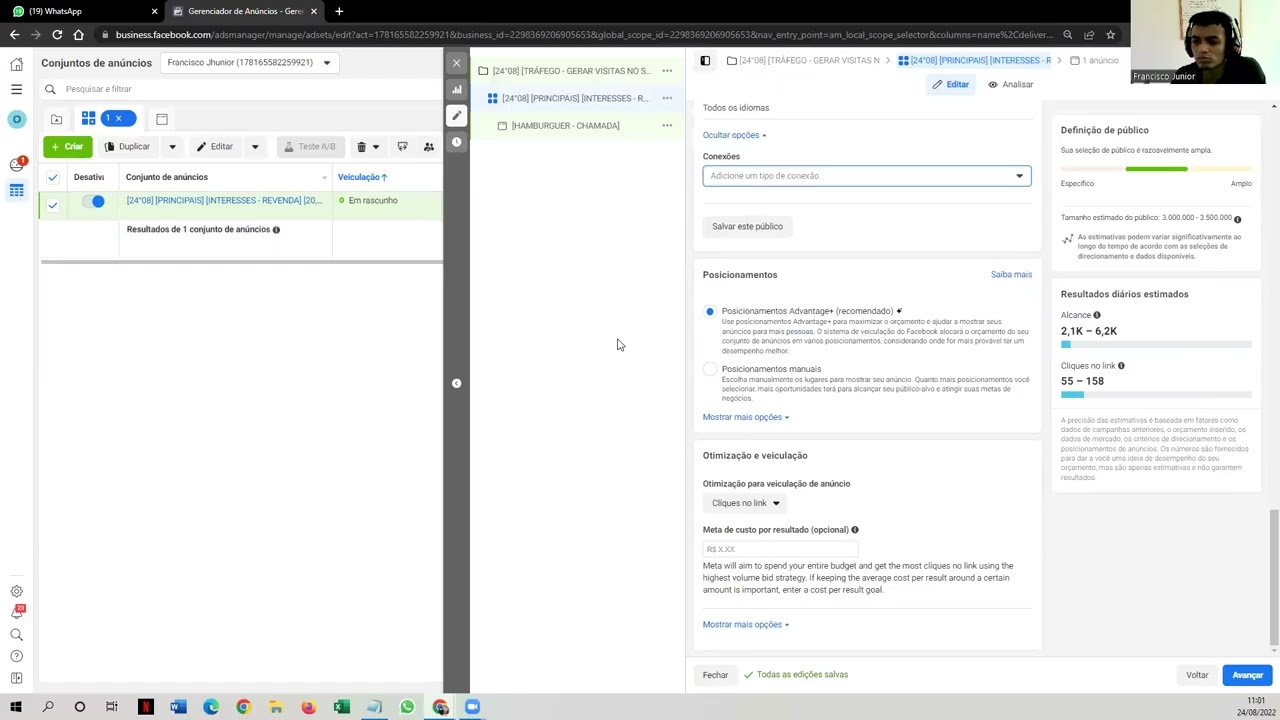Select Posicionamentos manuais radio option
Screen dimensions: 1280x720
tap(710, 369)
